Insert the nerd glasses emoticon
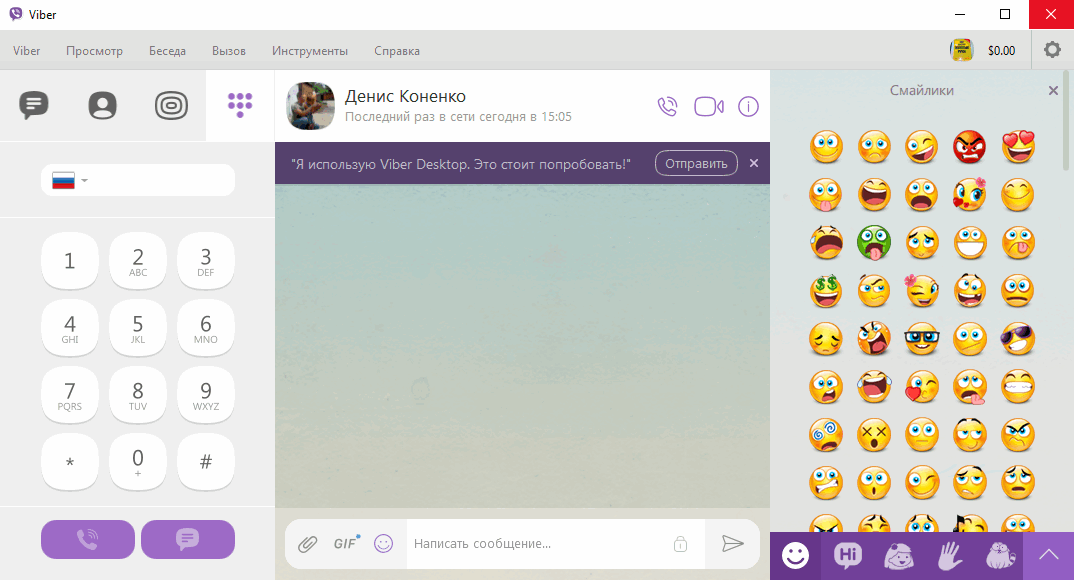This screenshot has width=1074, height=580. click(922, 338)
